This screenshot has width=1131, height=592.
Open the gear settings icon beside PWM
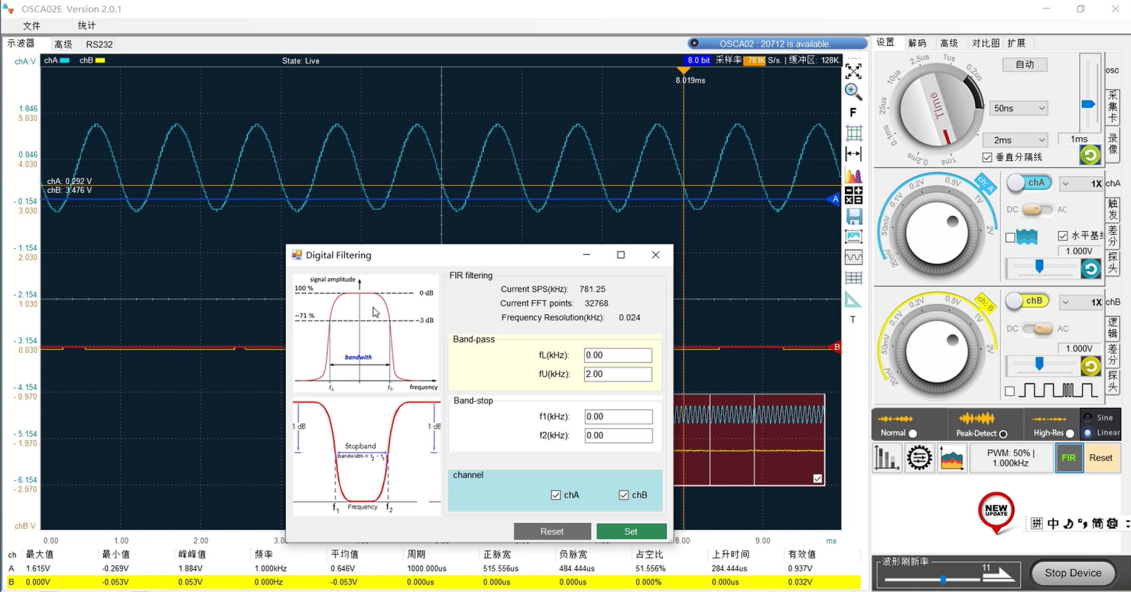point(919,458)
